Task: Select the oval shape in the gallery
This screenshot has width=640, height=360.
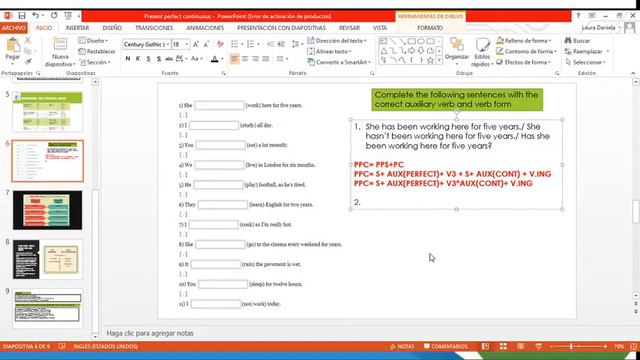Action: click(421, 41)
